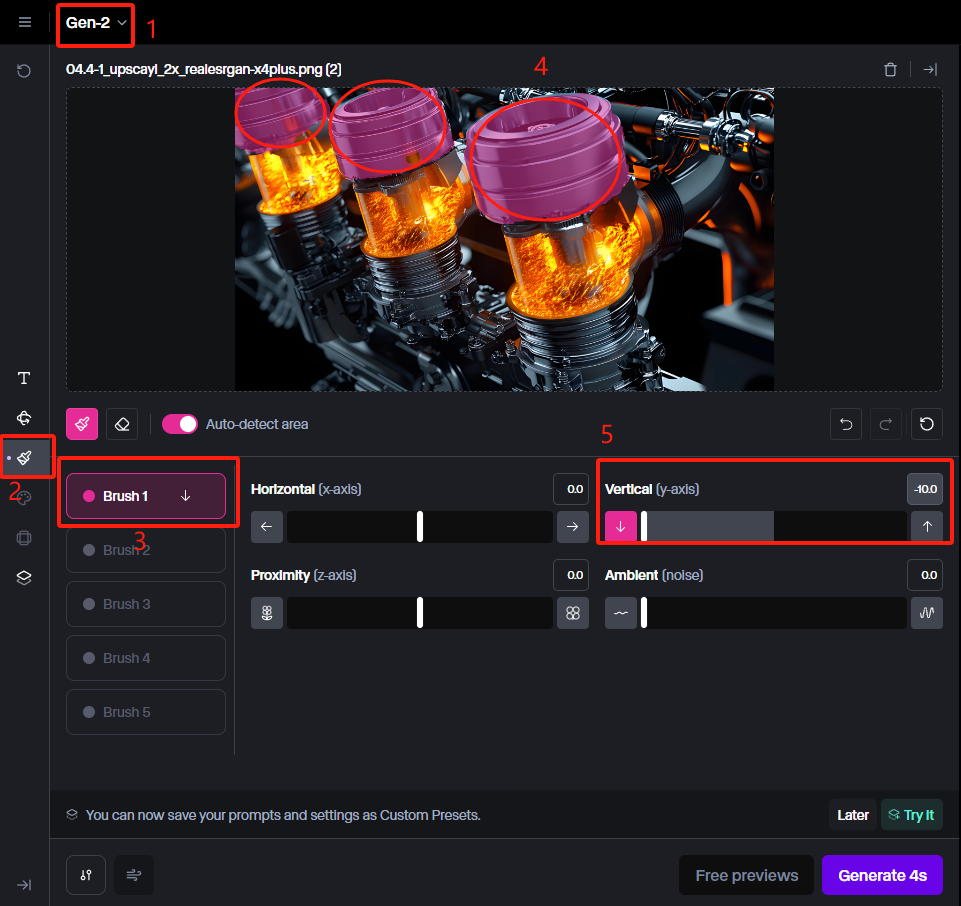Viewport: 961px width, 906px height.
Task: Click the image filename title text
Action: [203, 69]
